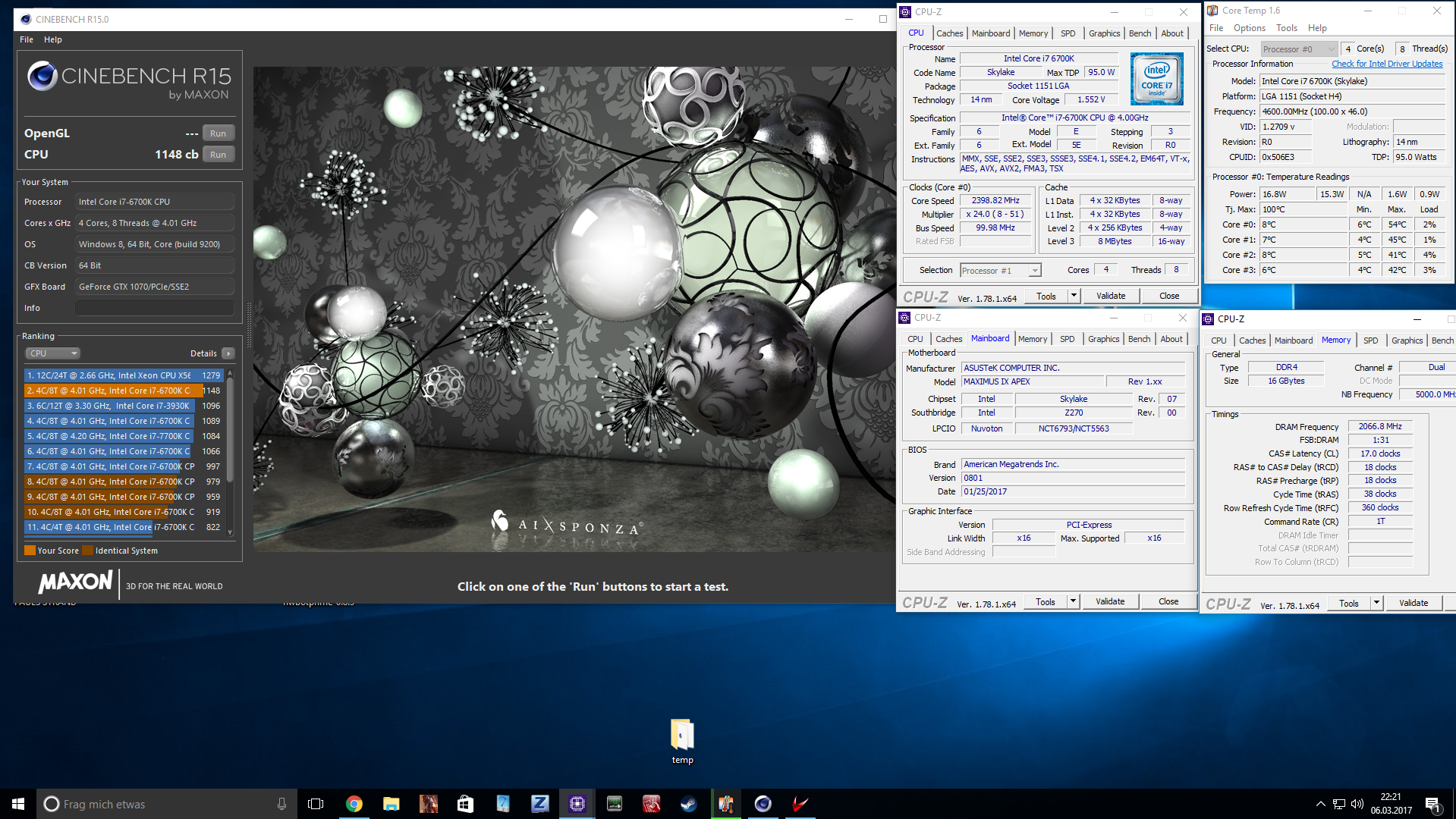The width and height of the screenshot is (1456, 819).
Task: Click the Cinebench title bar app icon
Action: click(x=26, y=19)
